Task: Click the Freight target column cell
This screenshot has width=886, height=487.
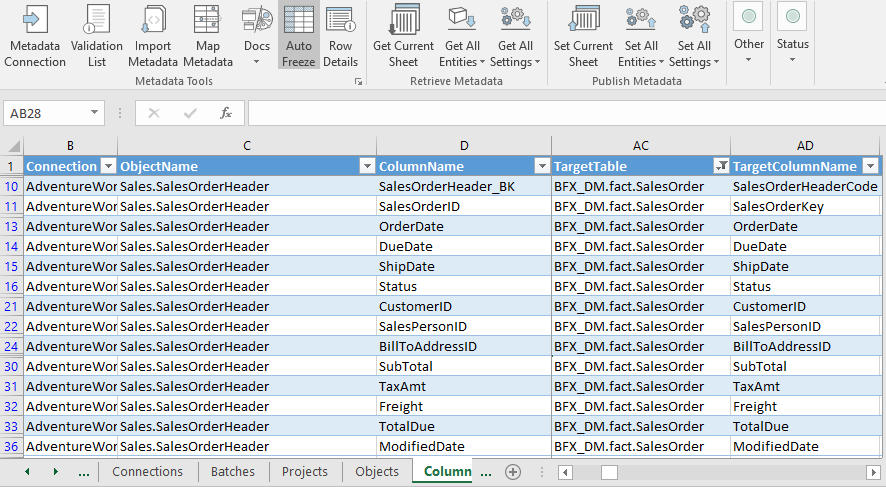Action: [x=805, y=406]
